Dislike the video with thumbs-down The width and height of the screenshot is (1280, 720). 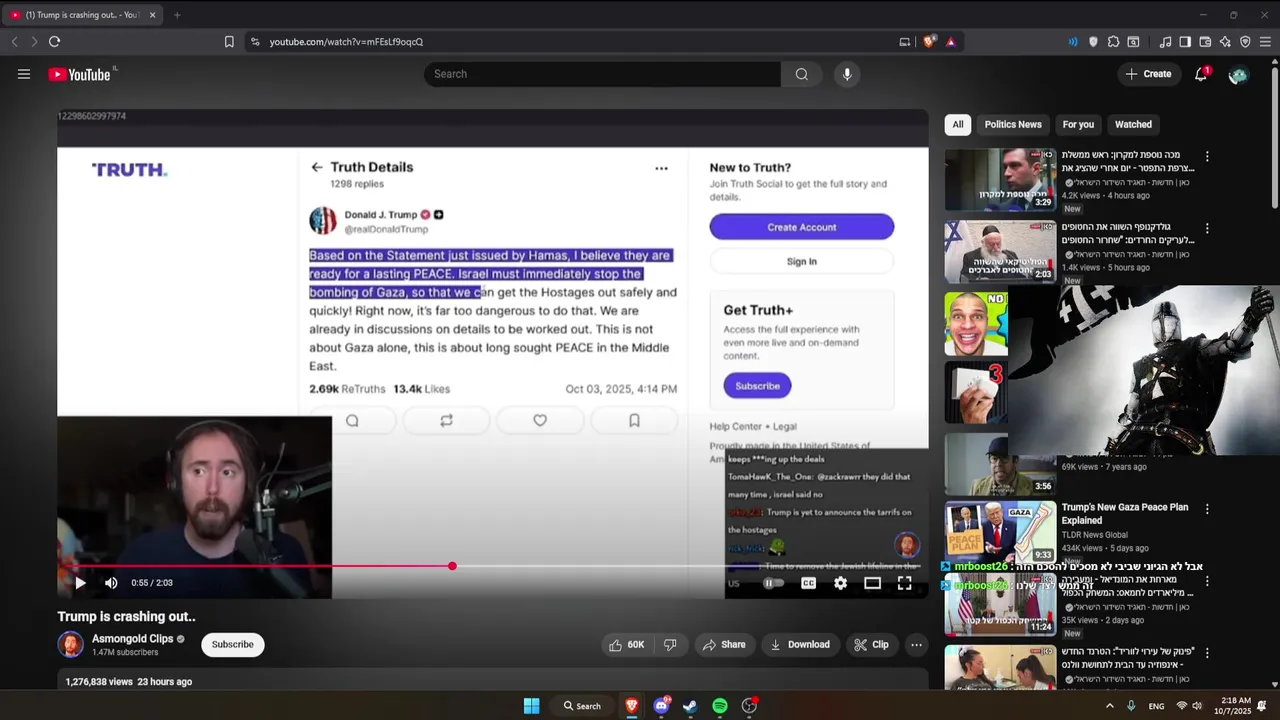670,645
